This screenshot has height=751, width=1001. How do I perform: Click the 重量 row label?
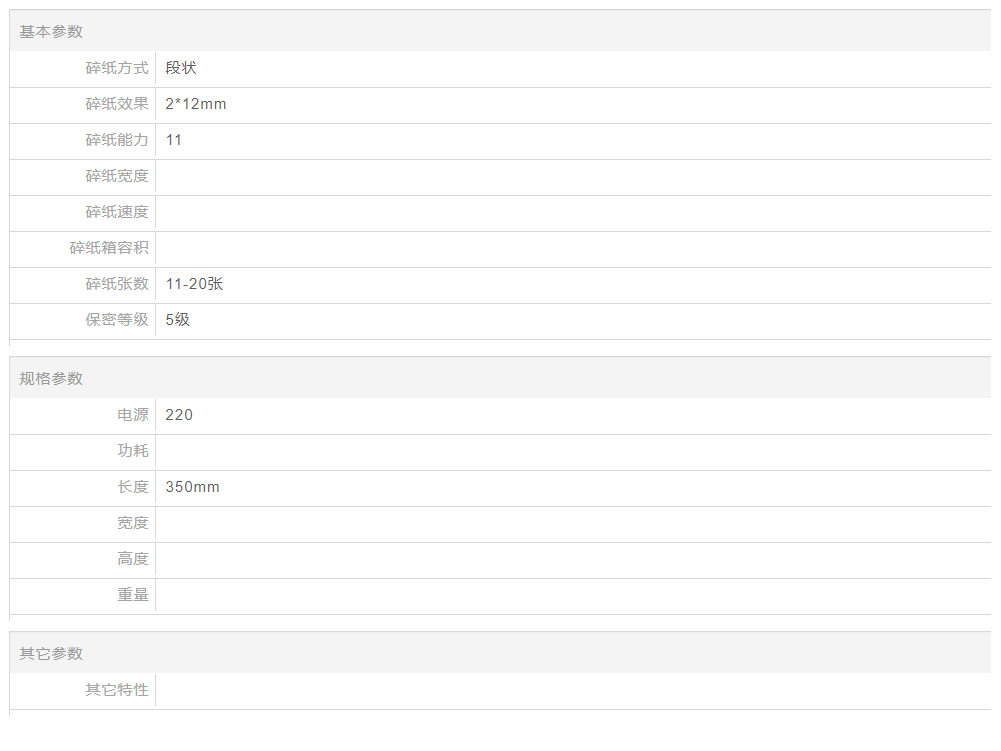pyautogui.click(x=133, y=595)
